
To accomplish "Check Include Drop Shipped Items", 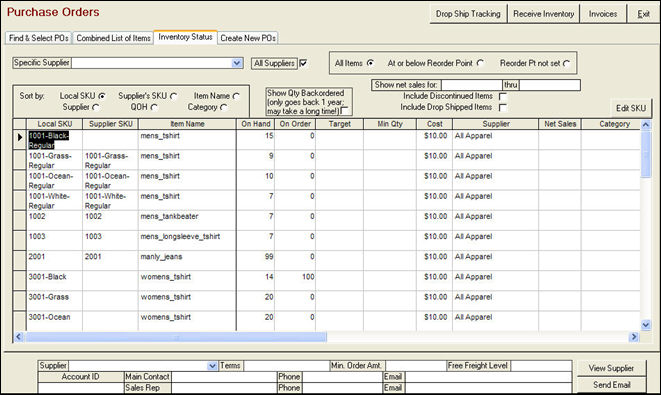I will tap(502, 107).
